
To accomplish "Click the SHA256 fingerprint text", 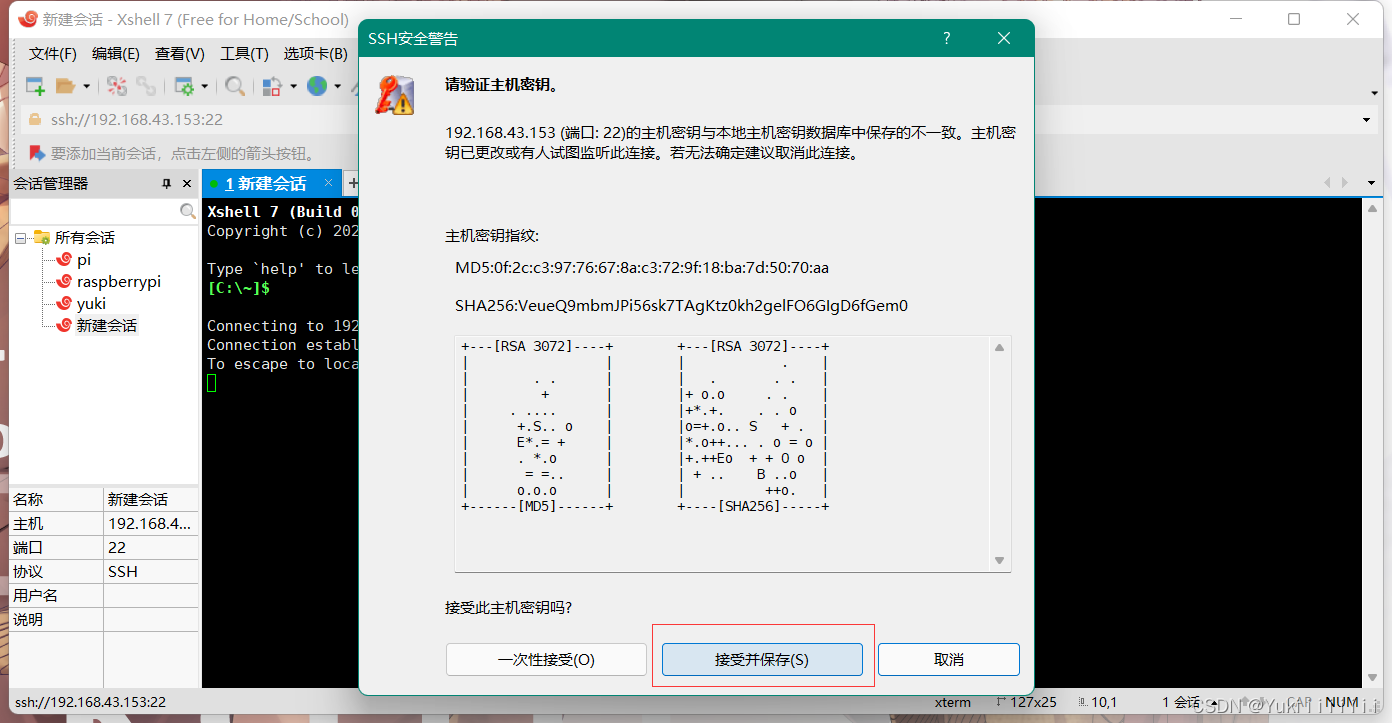I will pos(681,306).
